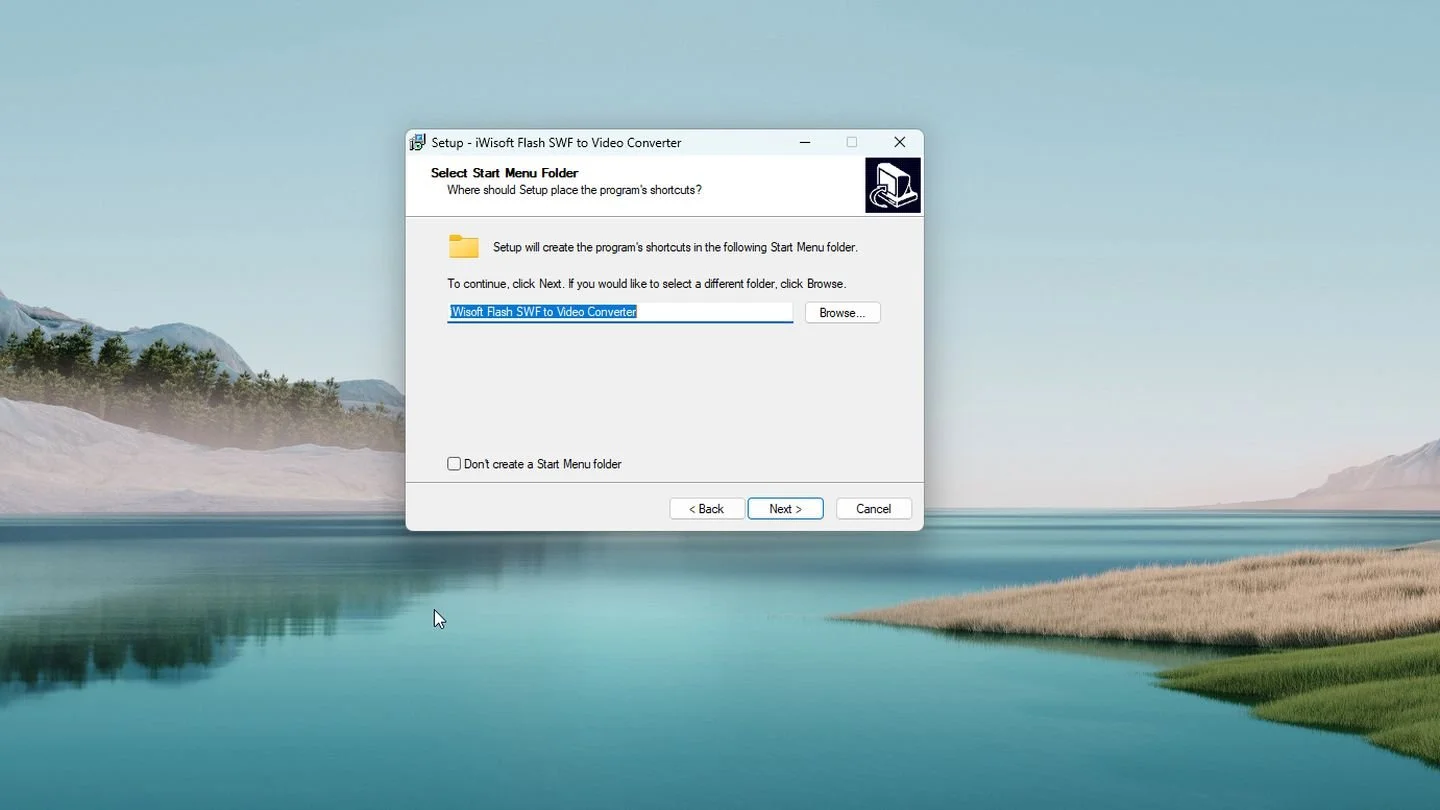Click the "To continue, click Next" instruction text
The width and height of the screenshot is (1440, 810).
tap(646, 284)
